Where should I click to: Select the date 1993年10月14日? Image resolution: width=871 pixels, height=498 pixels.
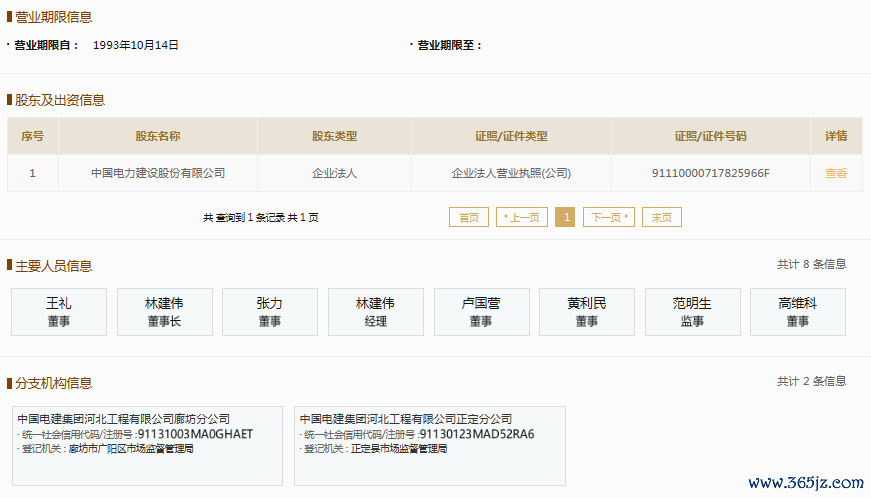point(136,45)
